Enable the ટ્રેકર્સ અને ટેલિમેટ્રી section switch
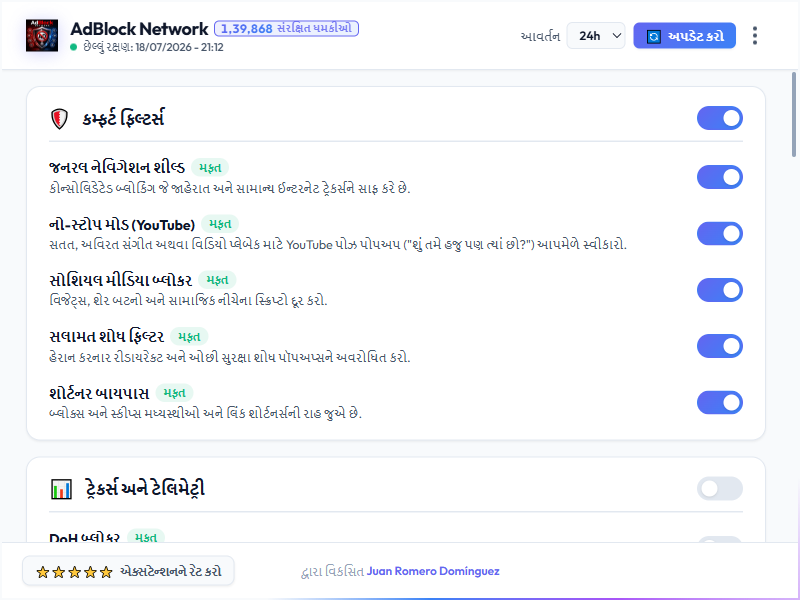Image resolution: width=800 pixels, height=600 pixels. click(x=719, y=489)
